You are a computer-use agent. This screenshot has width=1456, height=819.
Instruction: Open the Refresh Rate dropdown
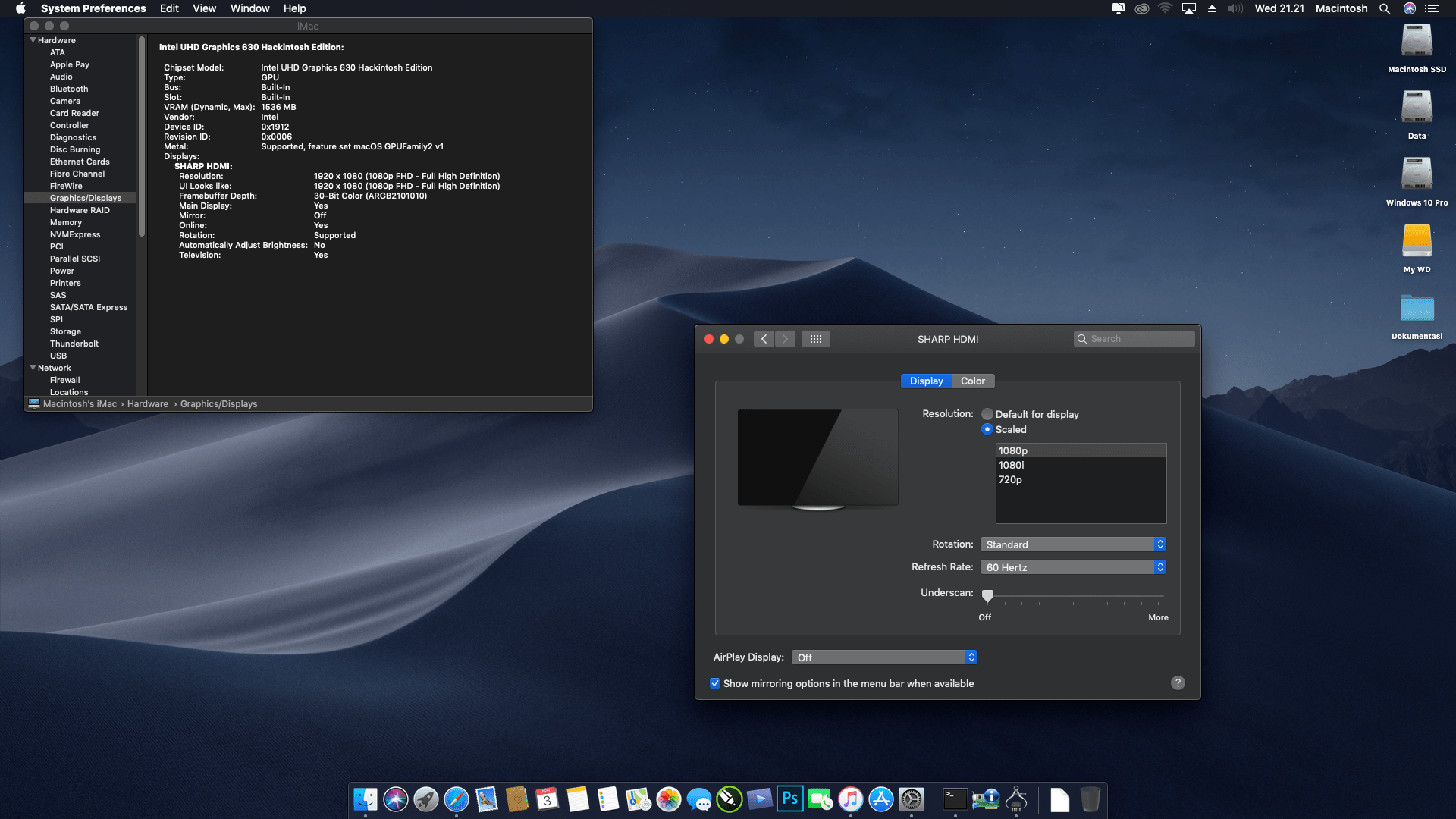click(x=1073, y=567)
